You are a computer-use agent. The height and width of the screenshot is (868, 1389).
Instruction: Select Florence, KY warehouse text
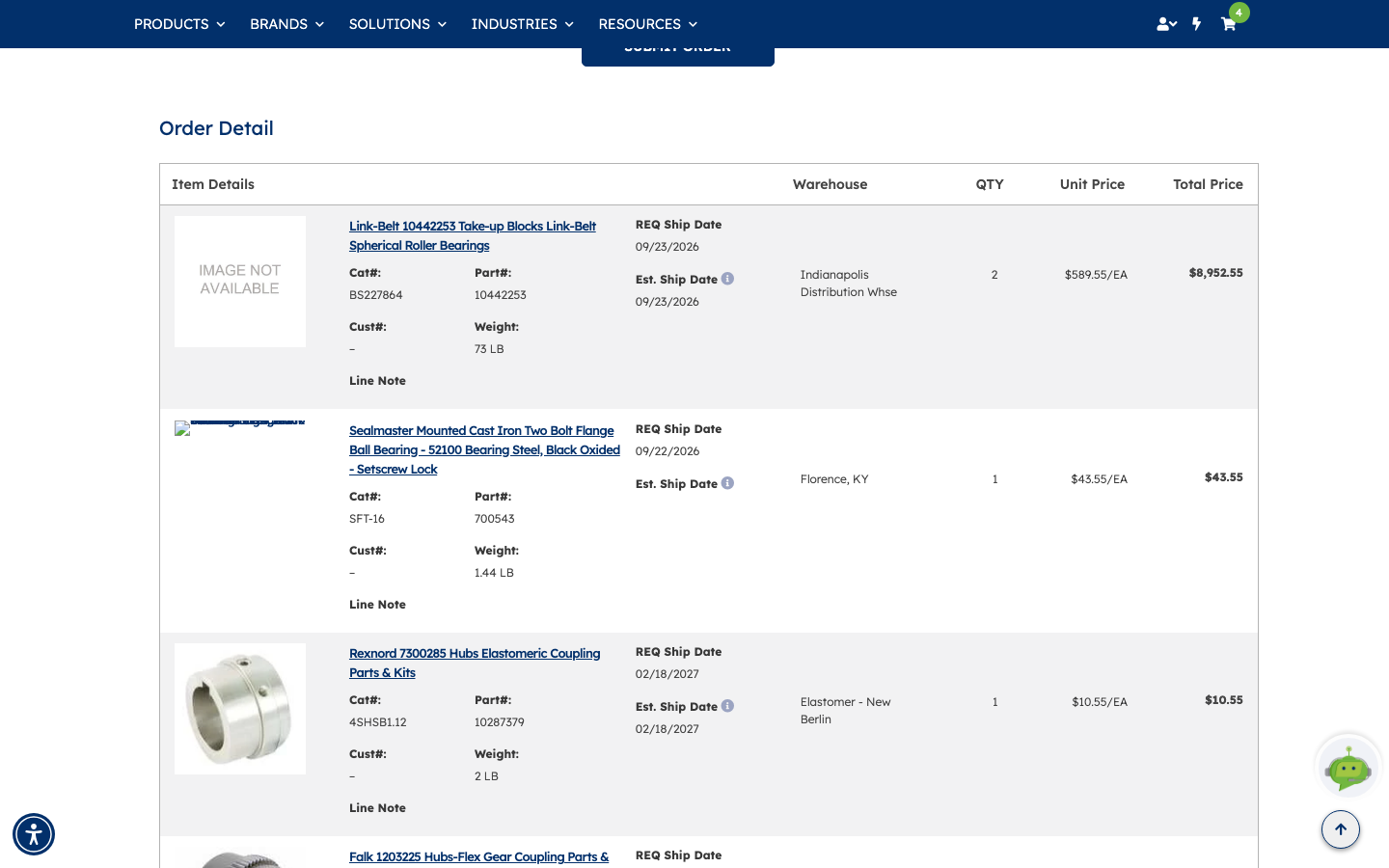coord(834,479)
